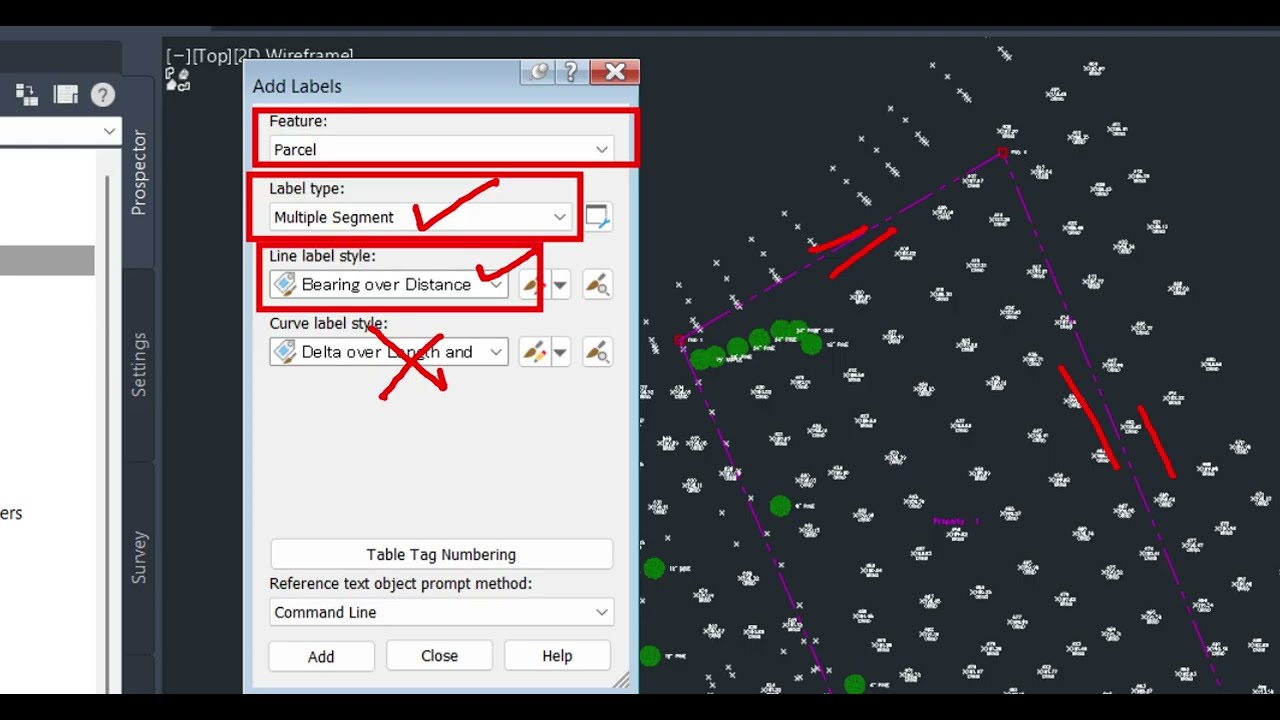Click viewport [-] control

[178, 56]
